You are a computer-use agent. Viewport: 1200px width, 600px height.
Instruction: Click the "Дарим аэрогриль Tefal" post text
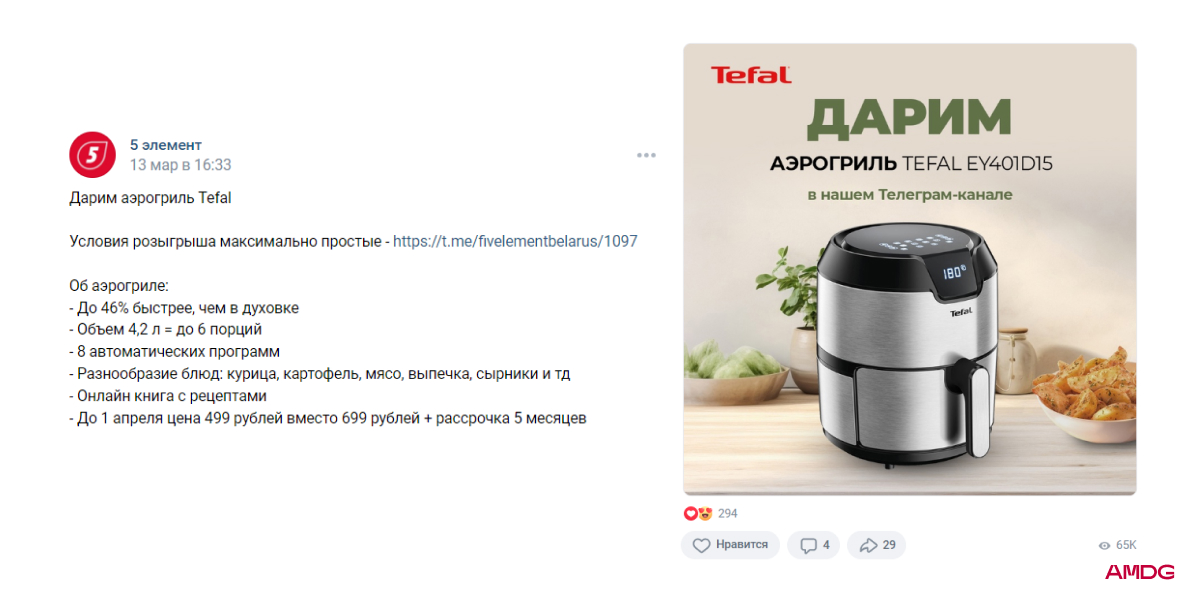click(150, 198)
